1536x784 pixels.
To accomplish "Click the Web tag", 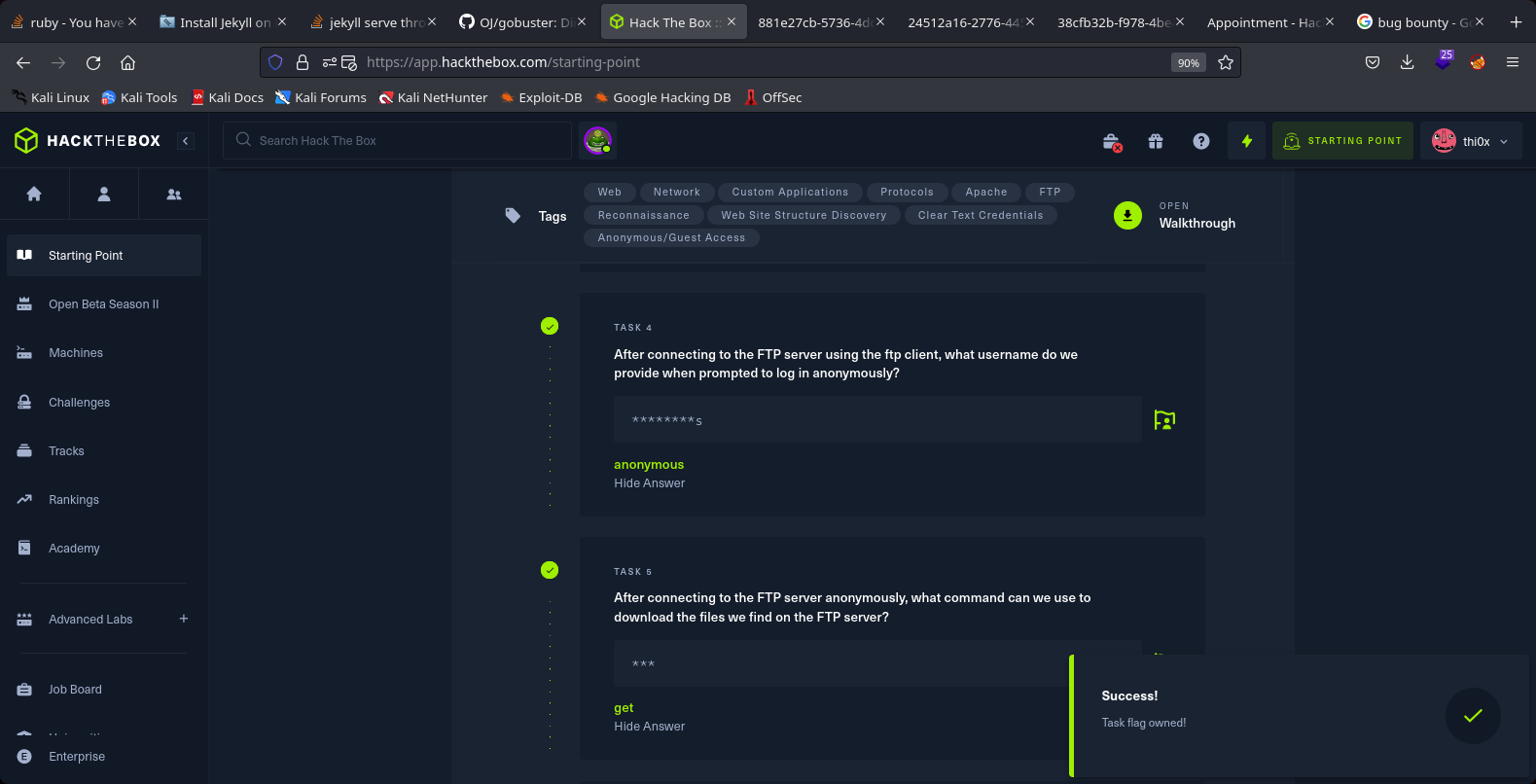I will click(x=610, y=193).
